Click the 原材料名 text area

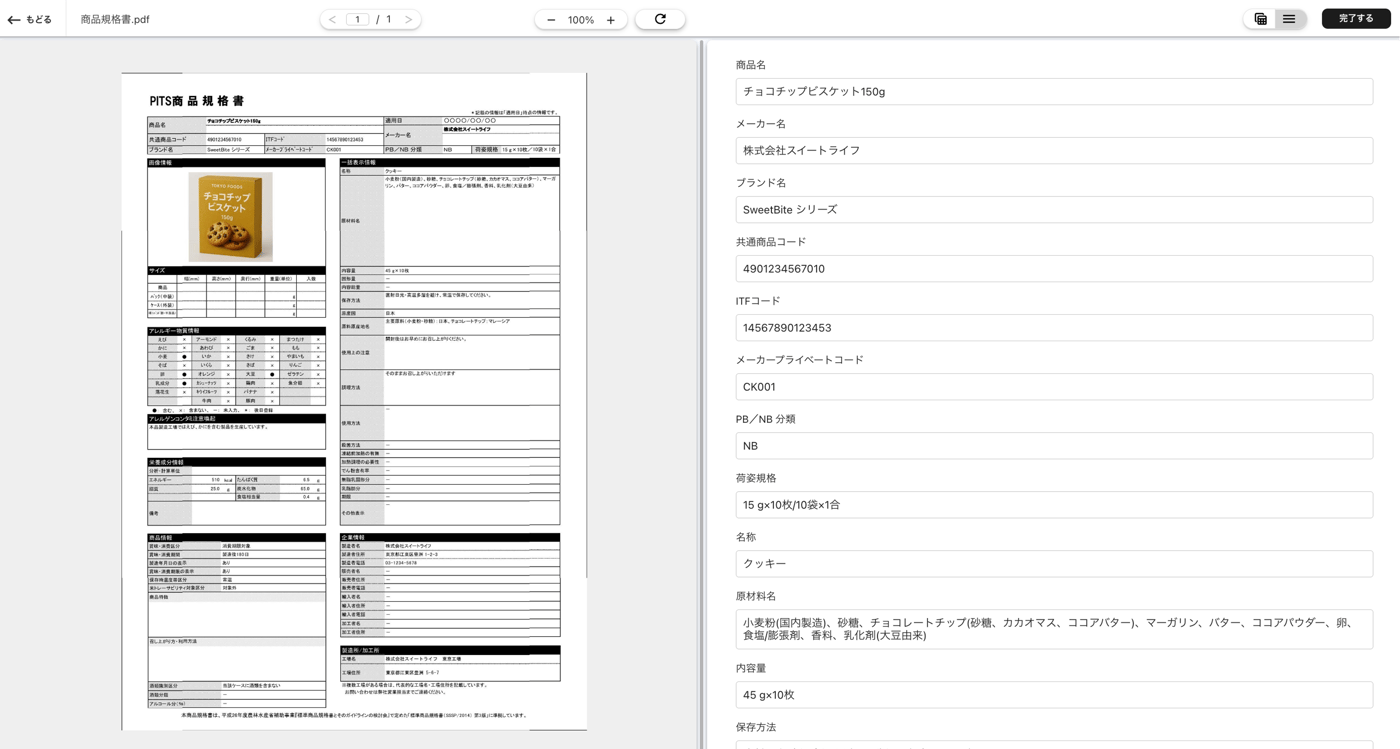click(x=1054, y=629)
